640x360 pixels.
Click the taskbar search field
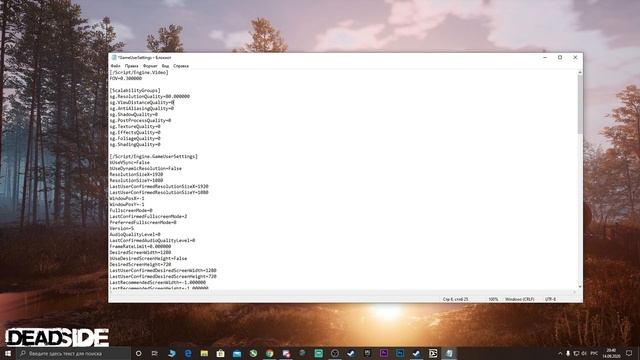(73, 353)
